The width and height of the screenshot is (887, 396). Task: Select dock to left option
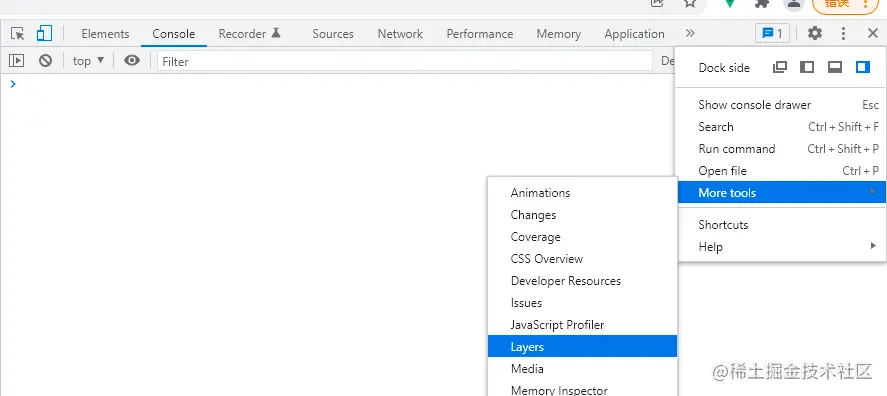coord(807,67)
